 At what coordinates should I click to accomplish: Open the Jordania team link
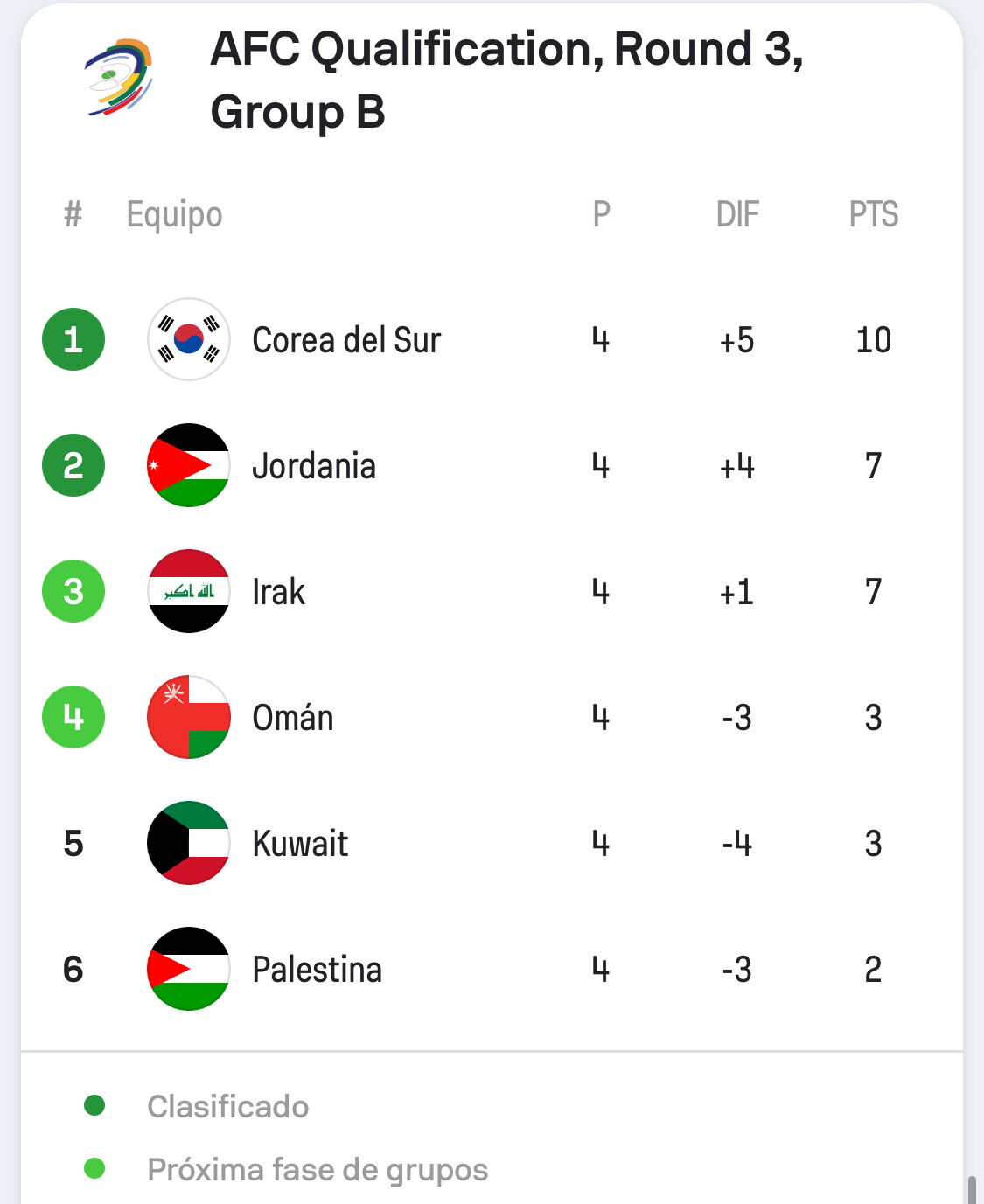tap(314, 466)
